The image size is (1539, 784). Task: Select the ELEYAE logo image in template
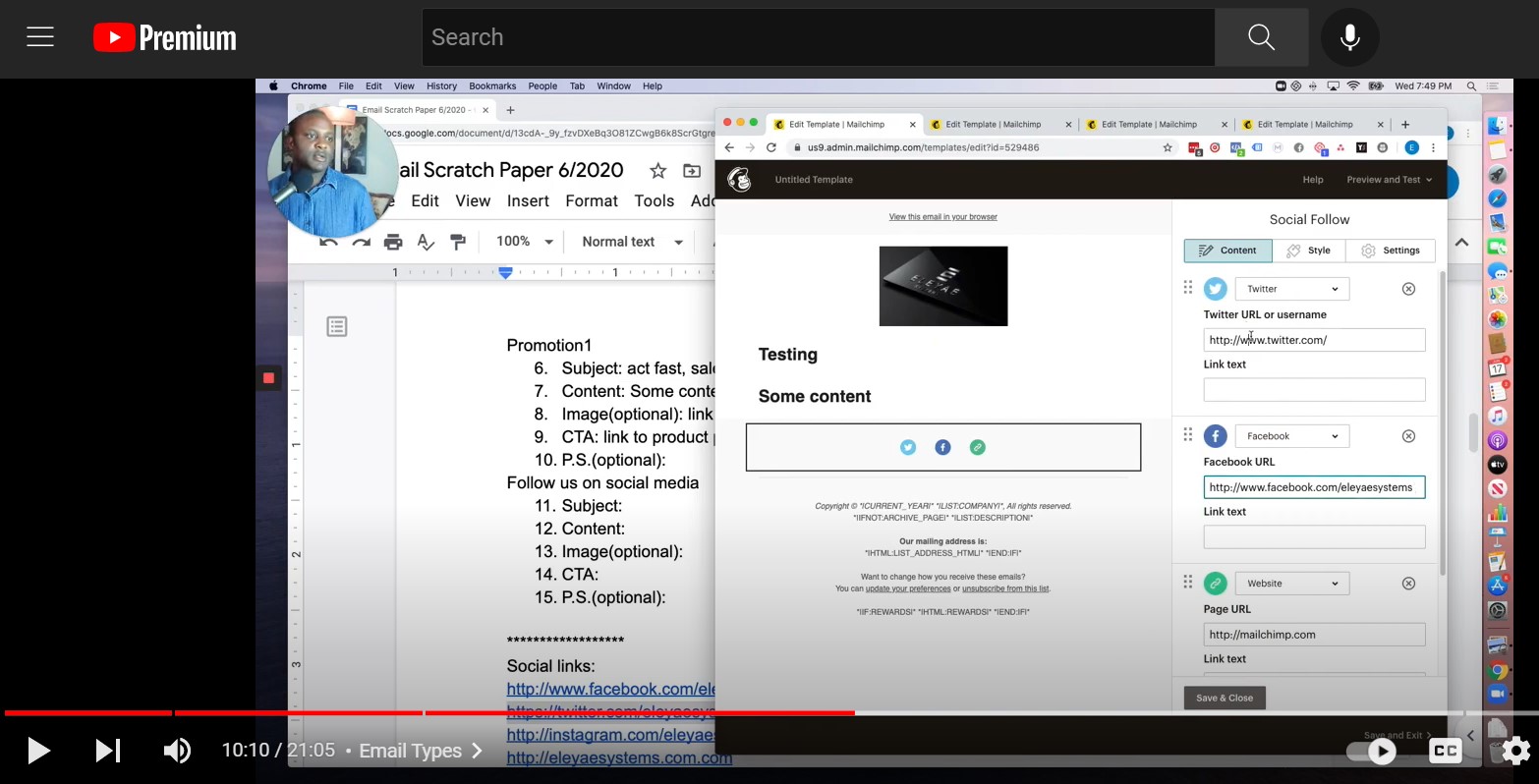(943, 286)
